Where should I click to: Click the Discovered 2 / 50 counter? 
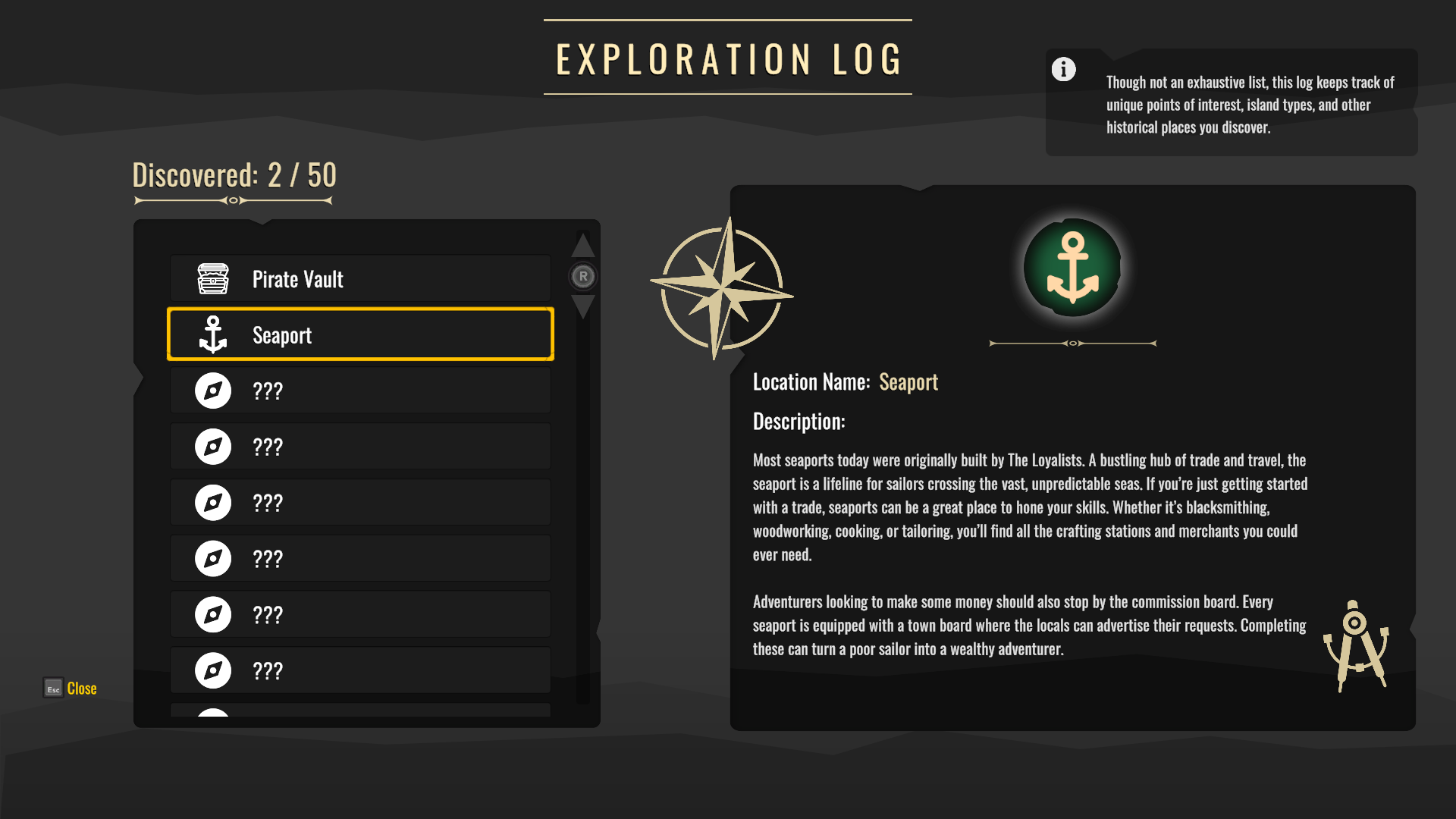pos(234,176)
